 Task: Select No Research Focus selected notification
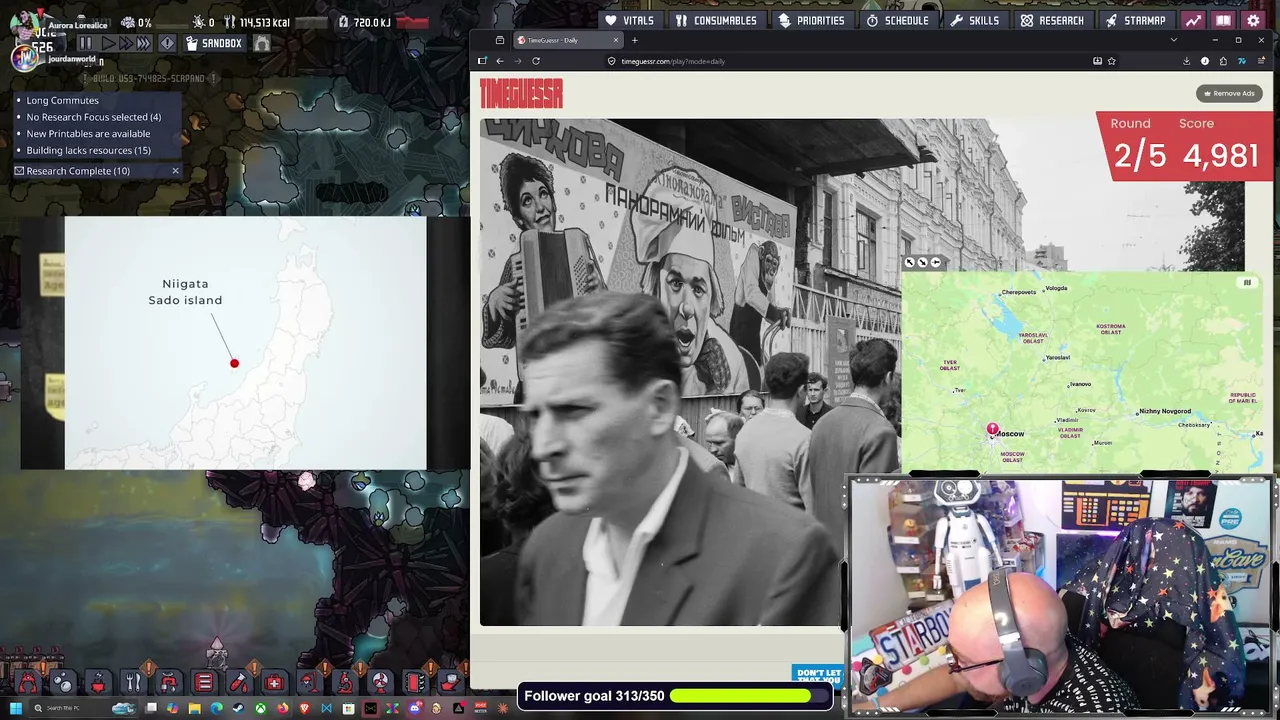[94, 117]
